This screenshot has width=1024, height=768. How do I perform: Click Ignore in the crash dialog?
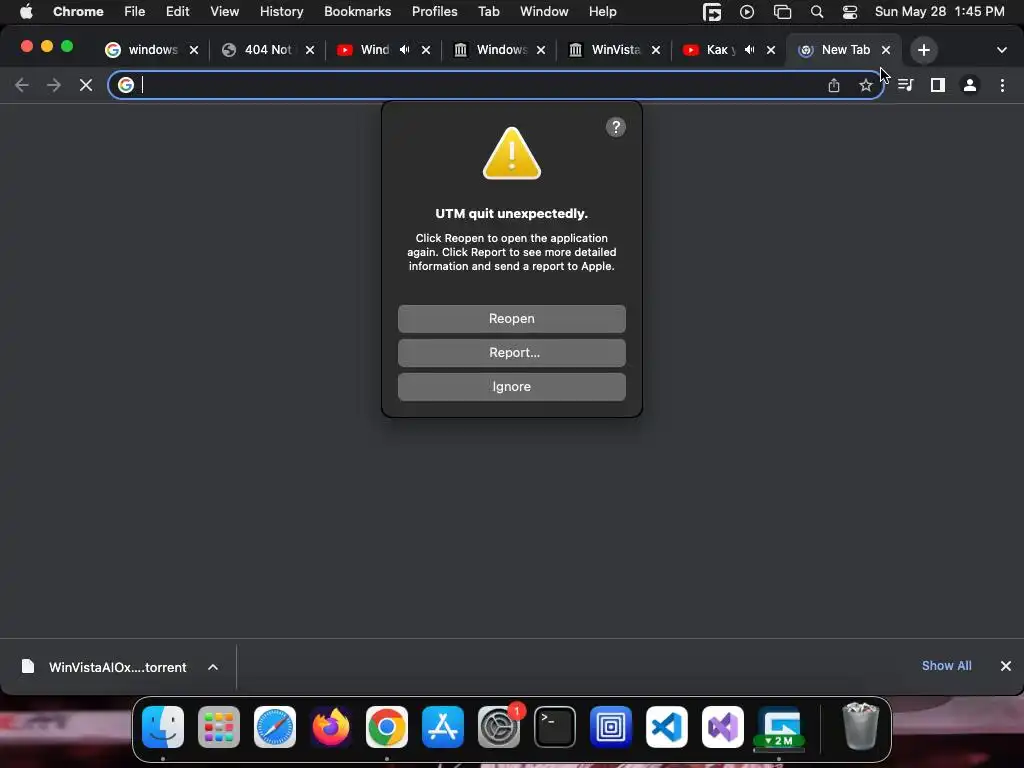coord(511,387)
